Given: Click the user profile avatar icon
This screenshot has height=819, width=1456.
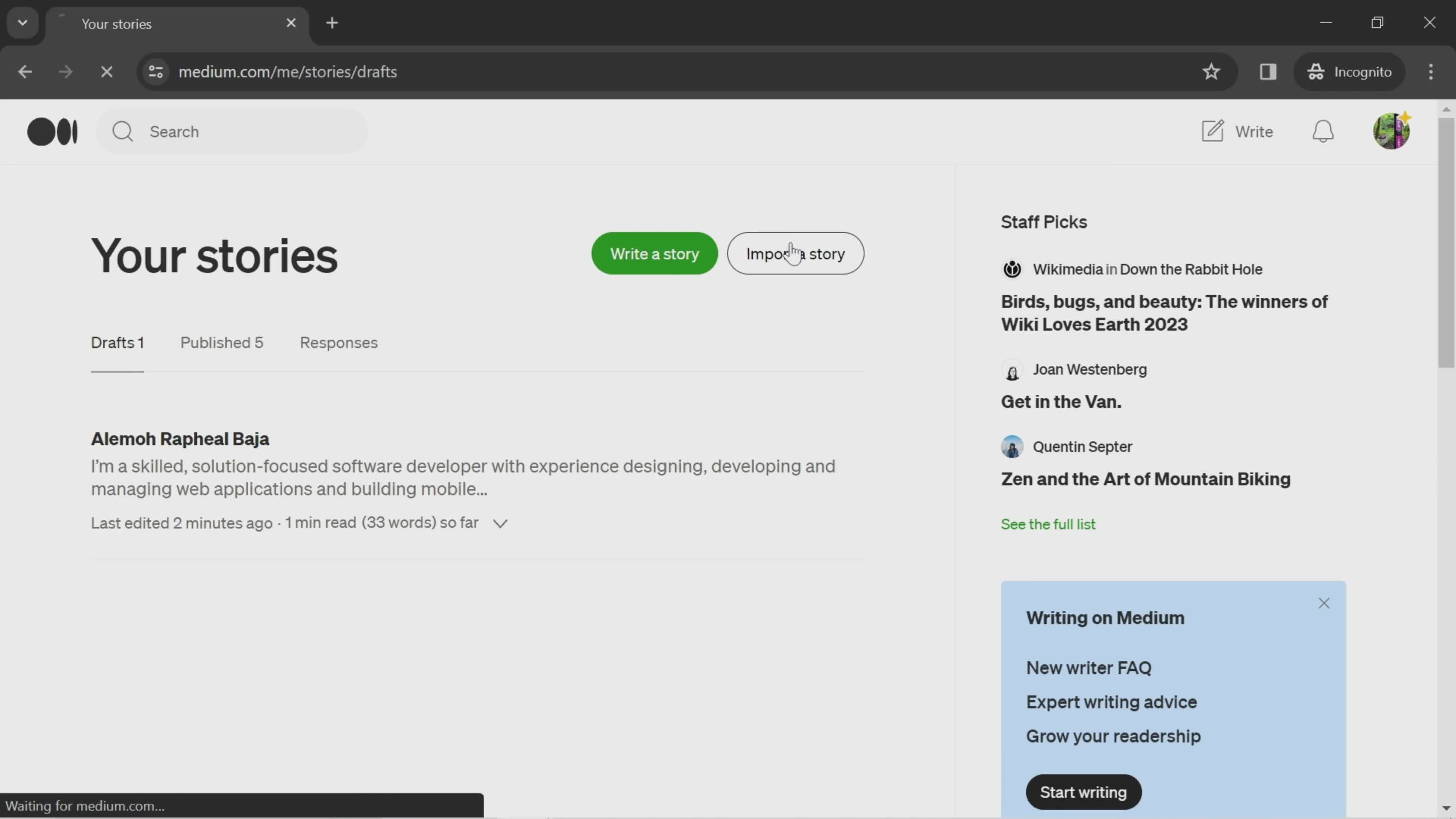Looking at the screenshot, I should pos(1392,131).
